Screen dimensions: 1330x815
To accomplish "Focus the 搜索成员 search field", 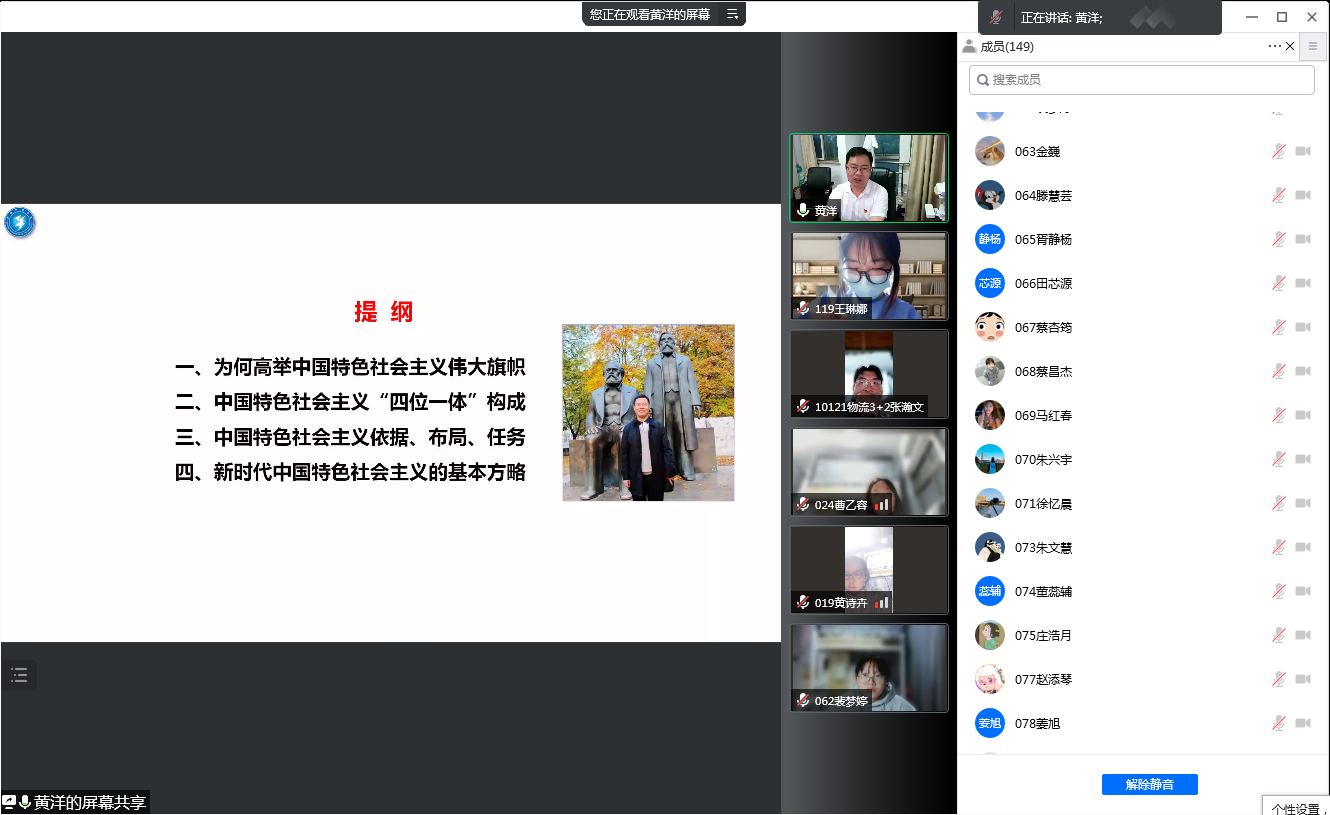I will (x=1141, y=80).
